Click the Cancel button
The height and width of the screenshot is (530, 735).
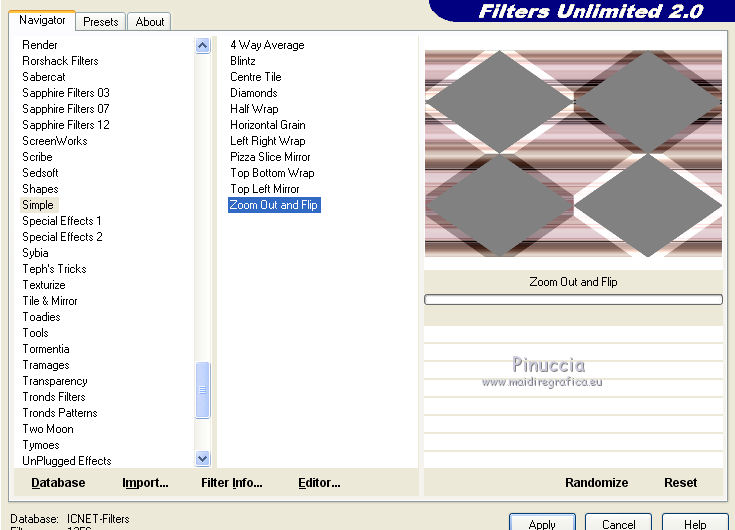618,523
